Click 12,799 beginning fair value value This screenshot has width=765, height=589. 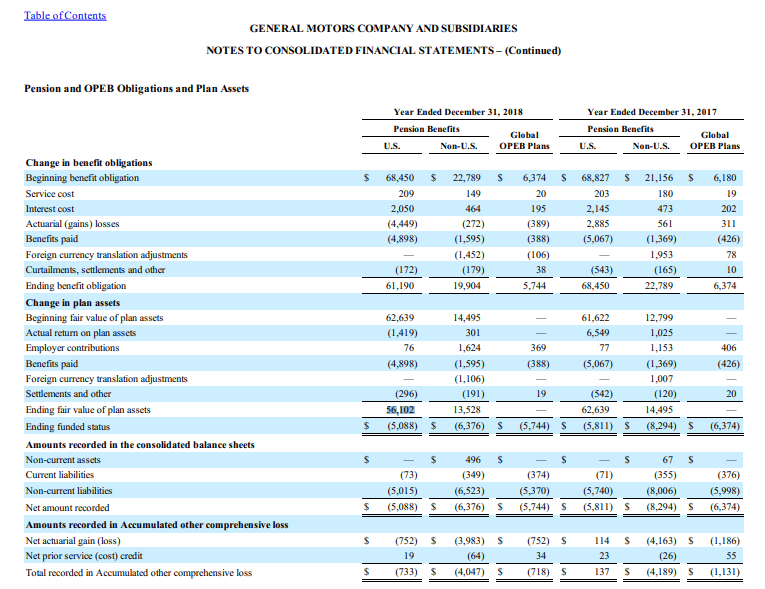(x=659, y=318)
